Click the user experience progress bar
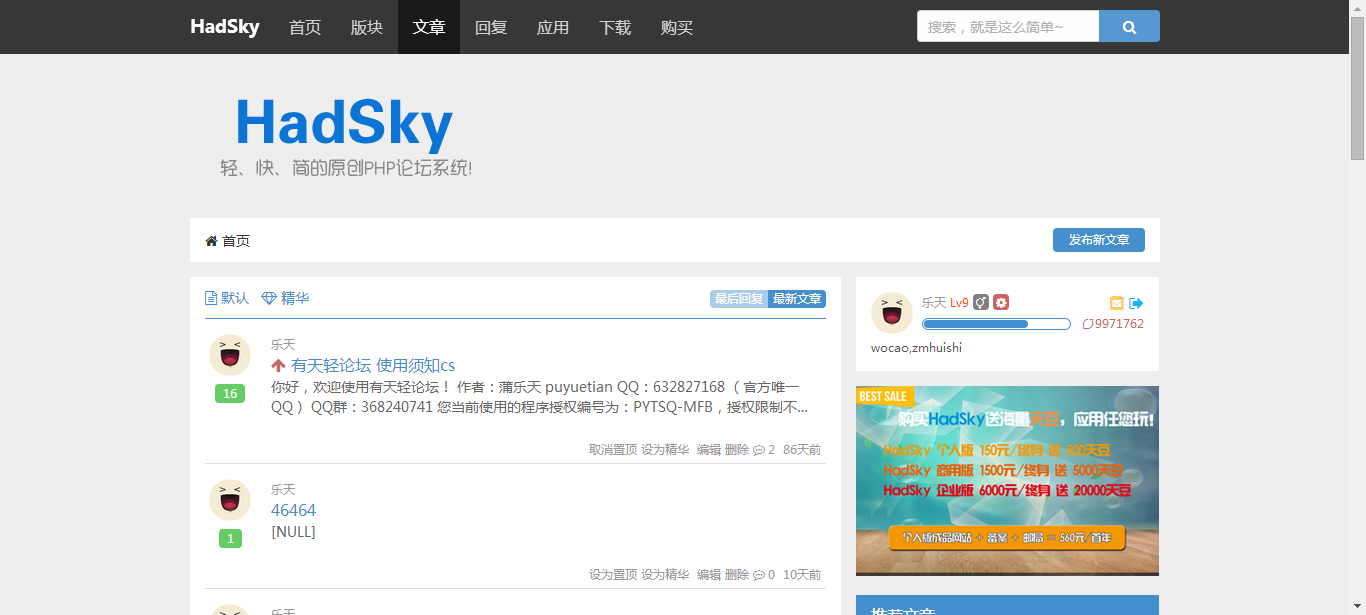Image resolution: width=1366 pixels, height=615 pixels. click(x=996, y=324)
